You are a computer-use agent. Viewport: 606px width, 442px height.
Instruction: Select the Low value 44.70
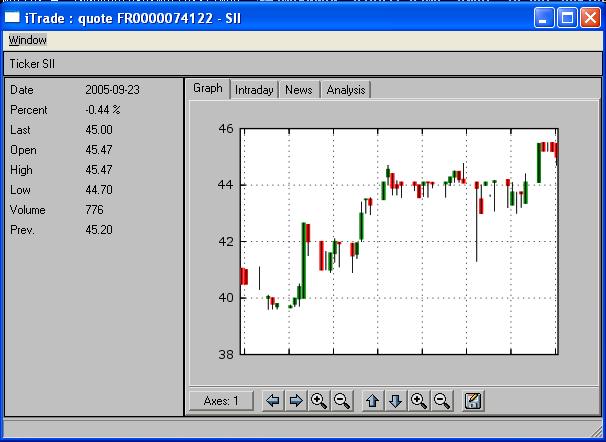pos(99,190)
